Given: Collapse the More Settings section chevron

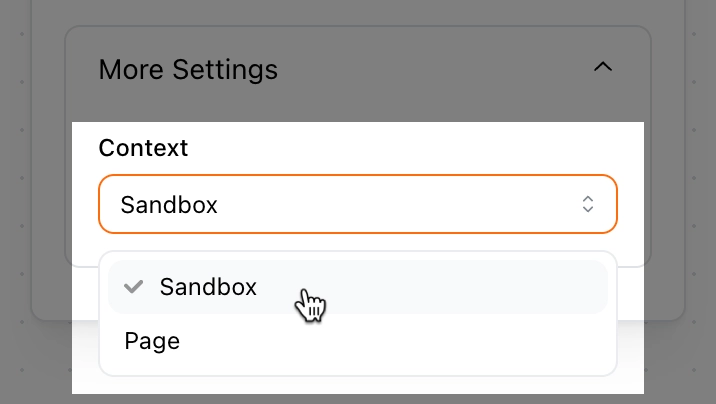Looking at the screenshot, I should pyautogui.click(x=601, y=68).
